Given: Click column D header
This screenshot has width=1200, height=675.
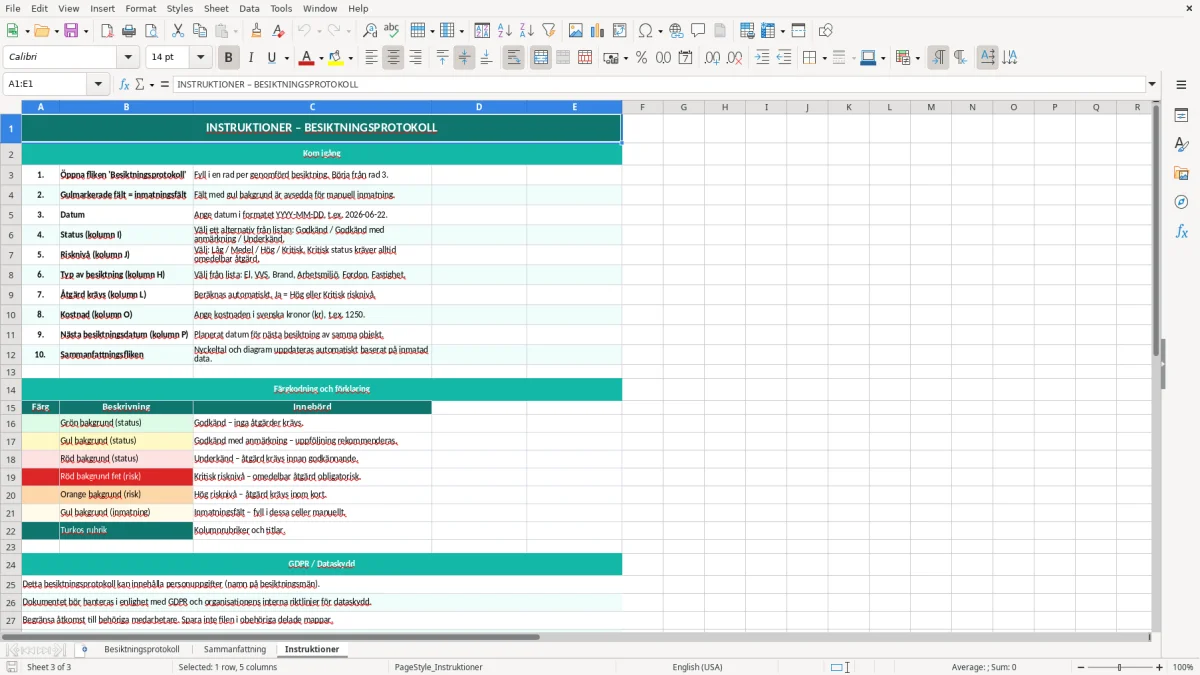Looking at the screenshot, I should point(479,107).
